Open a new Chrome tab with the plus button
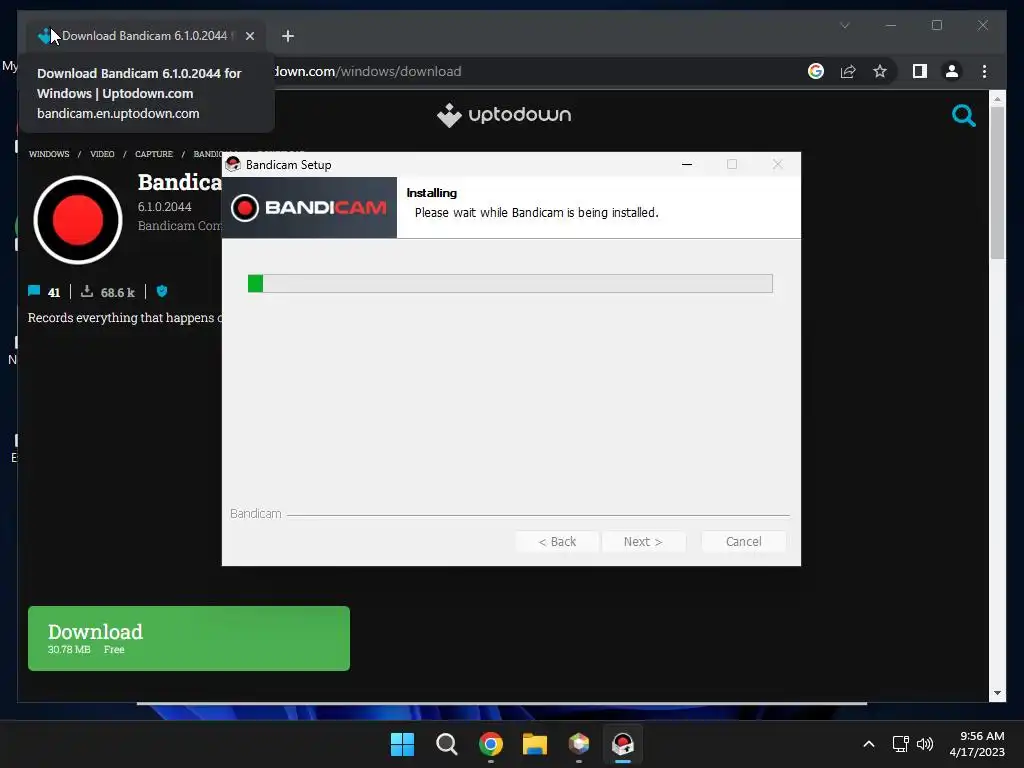The width and height of the screenshot is (1024, 768). point(288,36)
